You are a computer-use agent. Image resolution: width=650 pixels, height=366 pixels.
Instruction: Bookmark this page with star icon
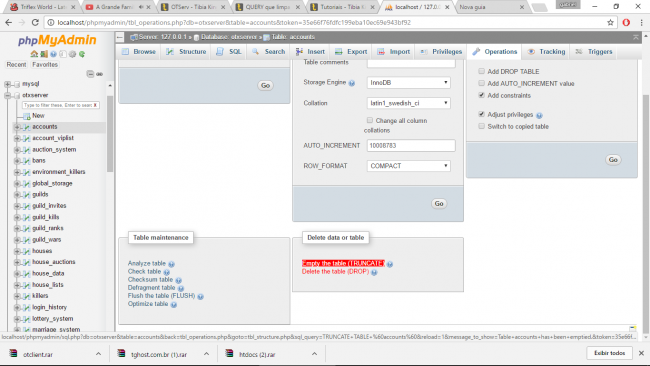[x=610, y=22]
